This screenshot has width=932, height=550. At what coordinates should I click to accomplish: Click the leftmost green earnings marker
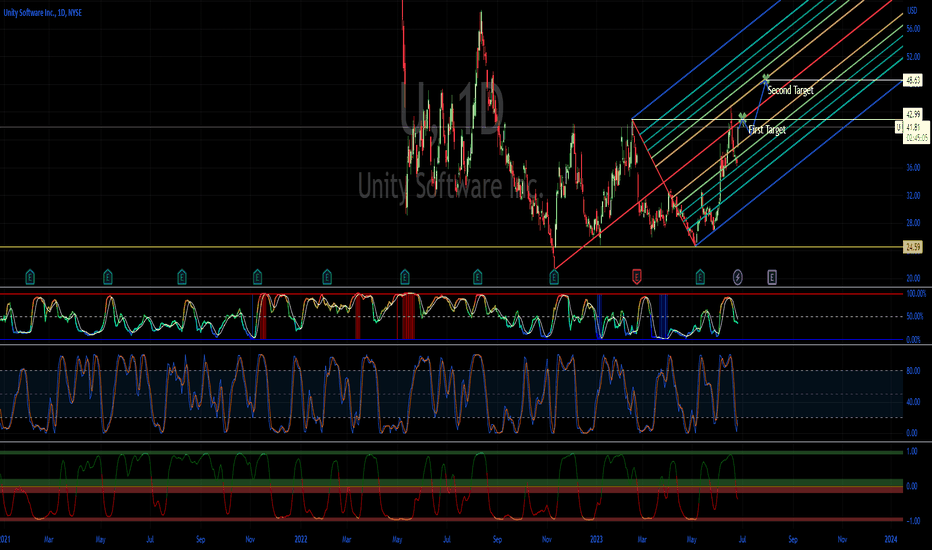pyautogui.click(x=30, y=276)
